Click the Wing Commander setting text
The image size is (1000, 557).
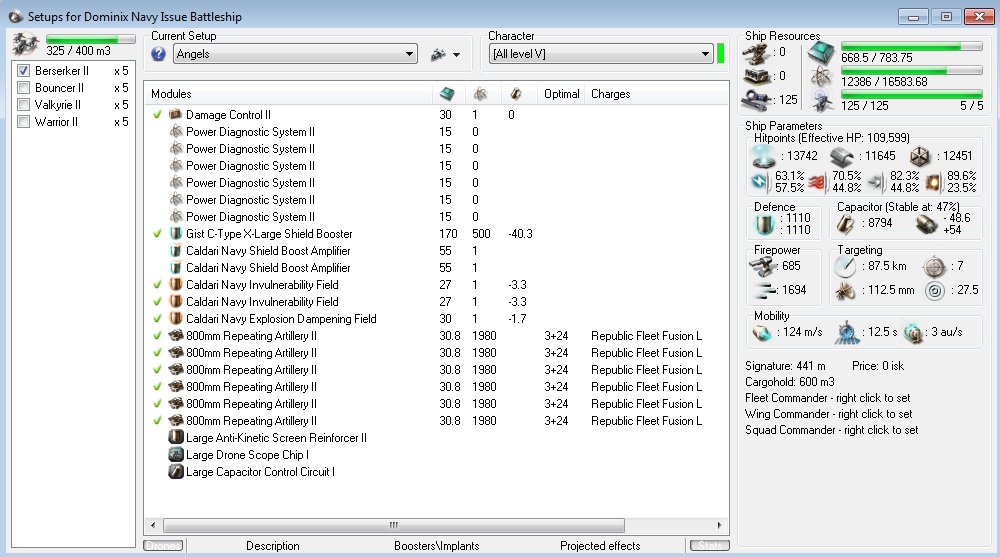pos(828,414)
